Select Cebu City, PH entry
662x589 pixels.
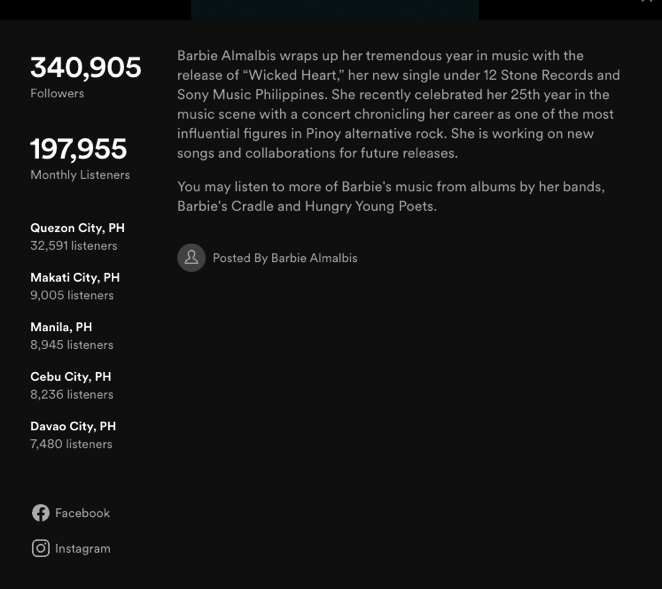pyautogui.click(x=72, y=385)
